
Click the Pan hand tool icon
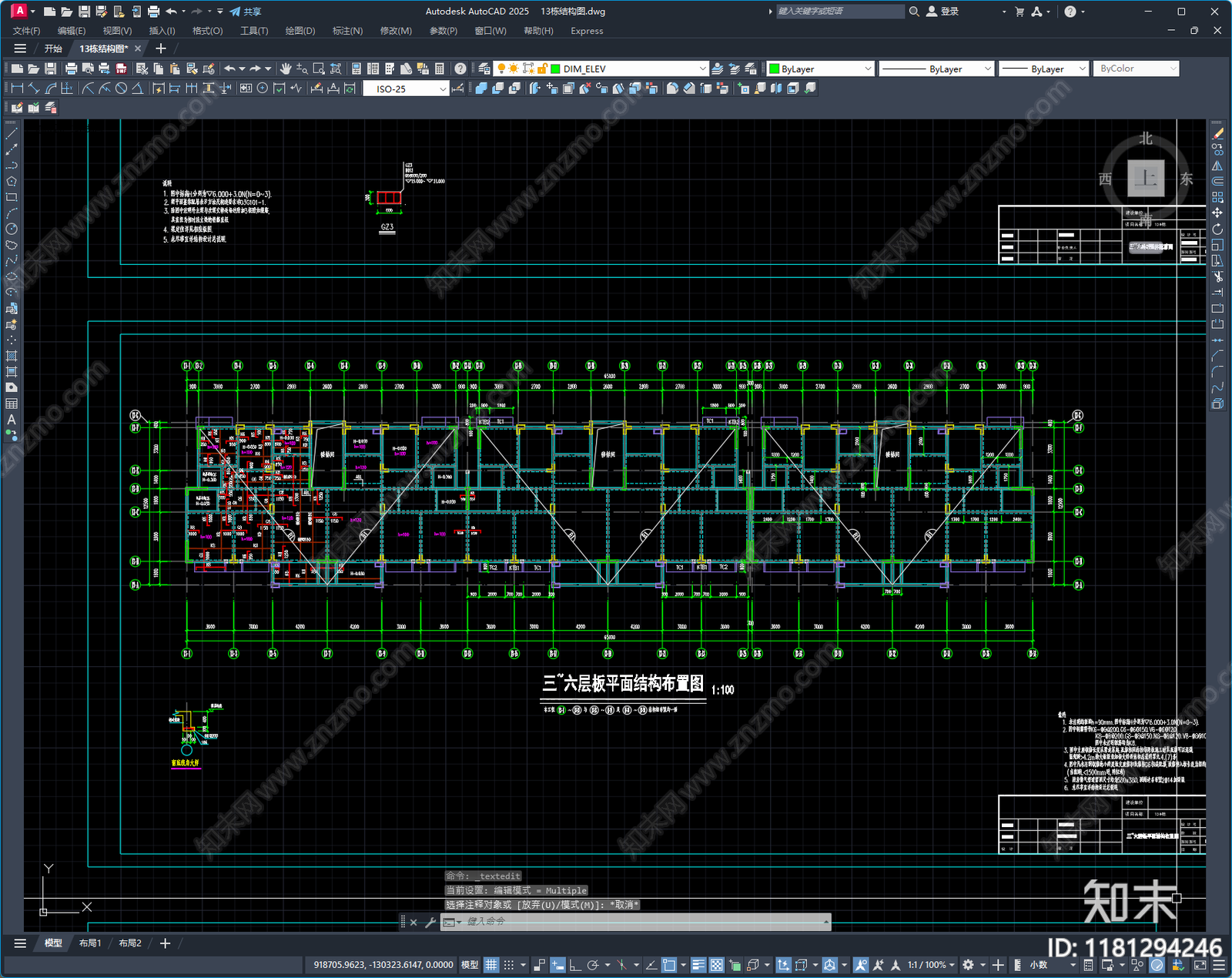(x=286, y=69)
